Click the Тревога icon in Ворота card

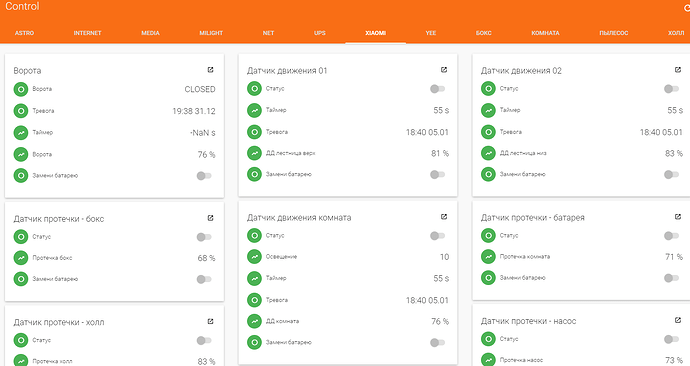click(x=21, y=111)
